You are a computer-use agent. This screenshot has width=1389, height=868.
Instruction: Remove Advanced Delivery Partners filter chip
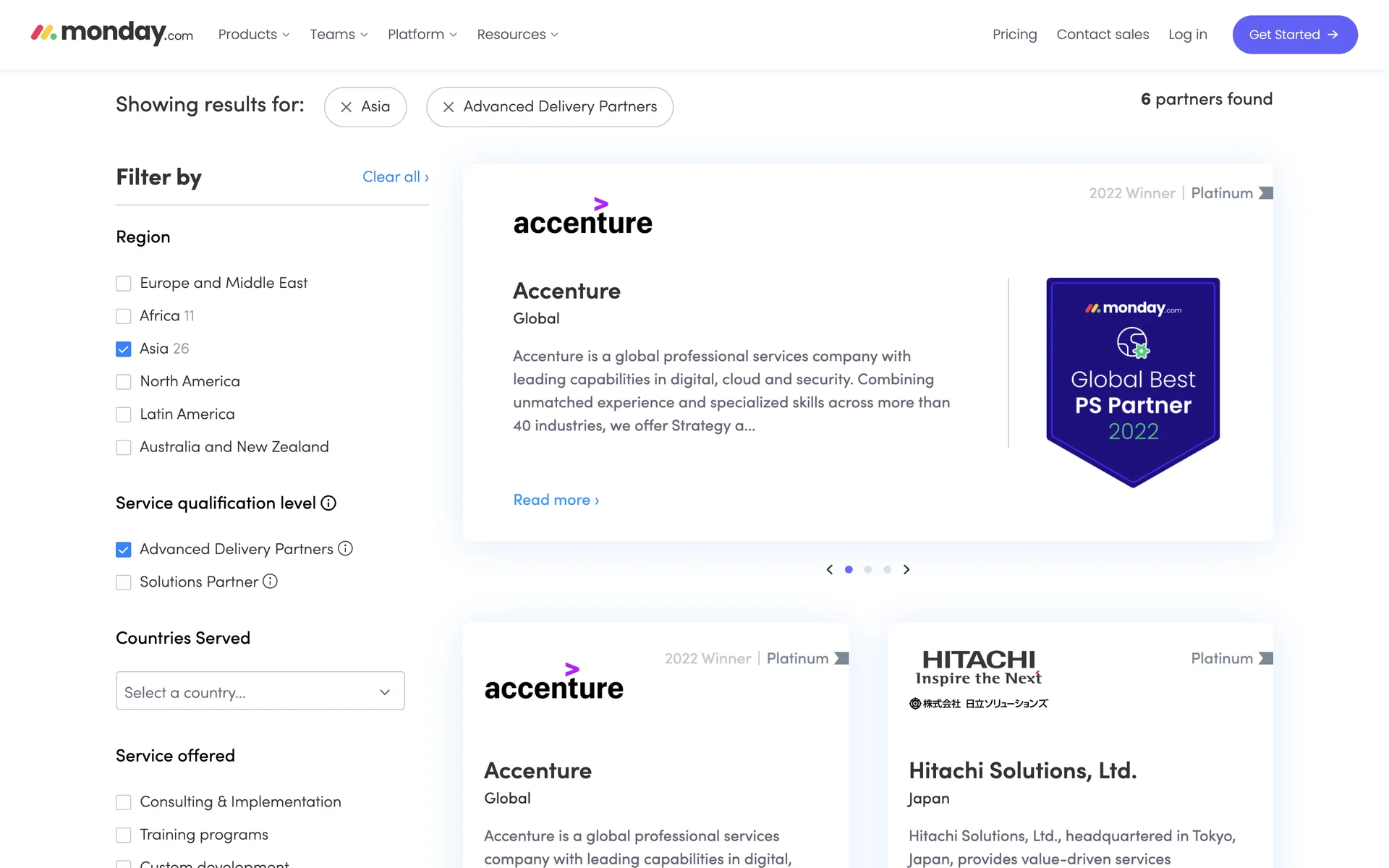tap(449, 107)
